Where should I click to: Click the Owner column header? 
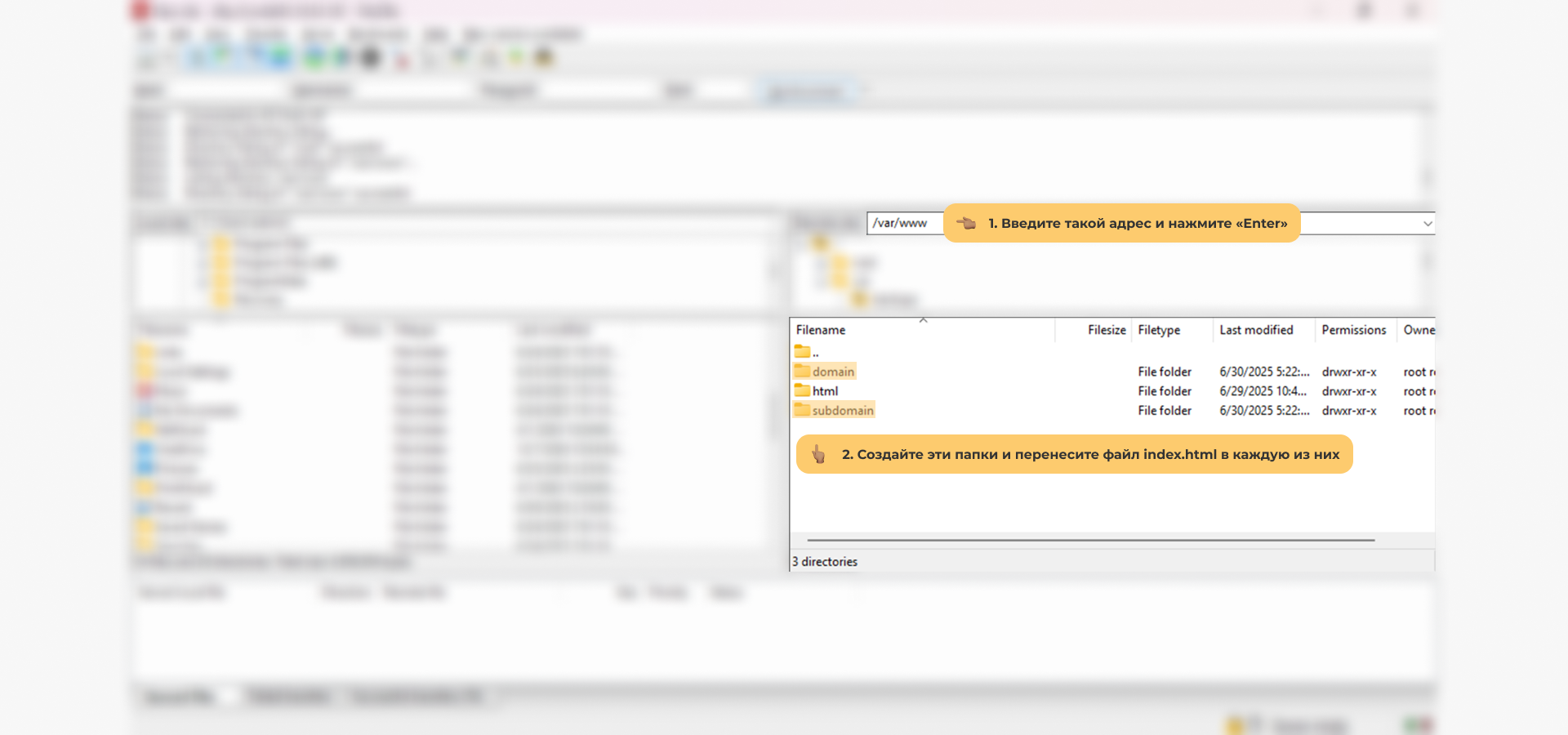tap(1419, 330)
